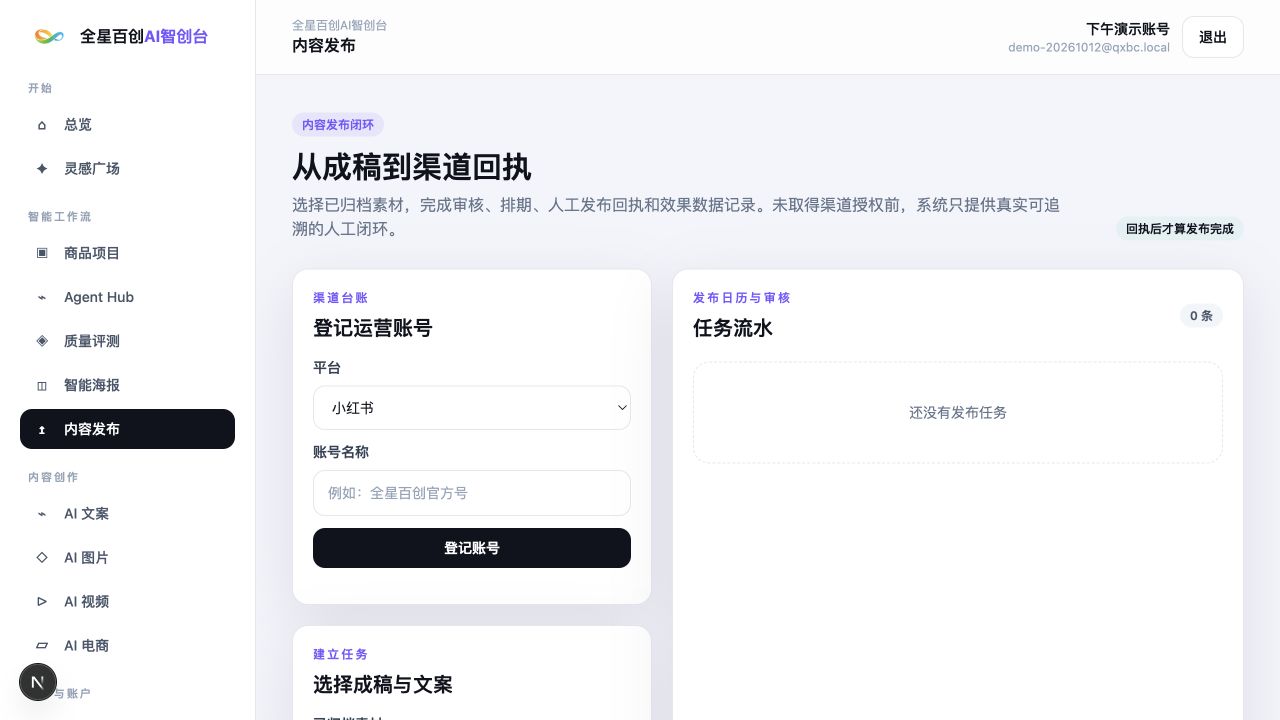Select the active 内容发布 menu item
The height and width of the screenshot is (720, 1280).
[x=127, y=429]
